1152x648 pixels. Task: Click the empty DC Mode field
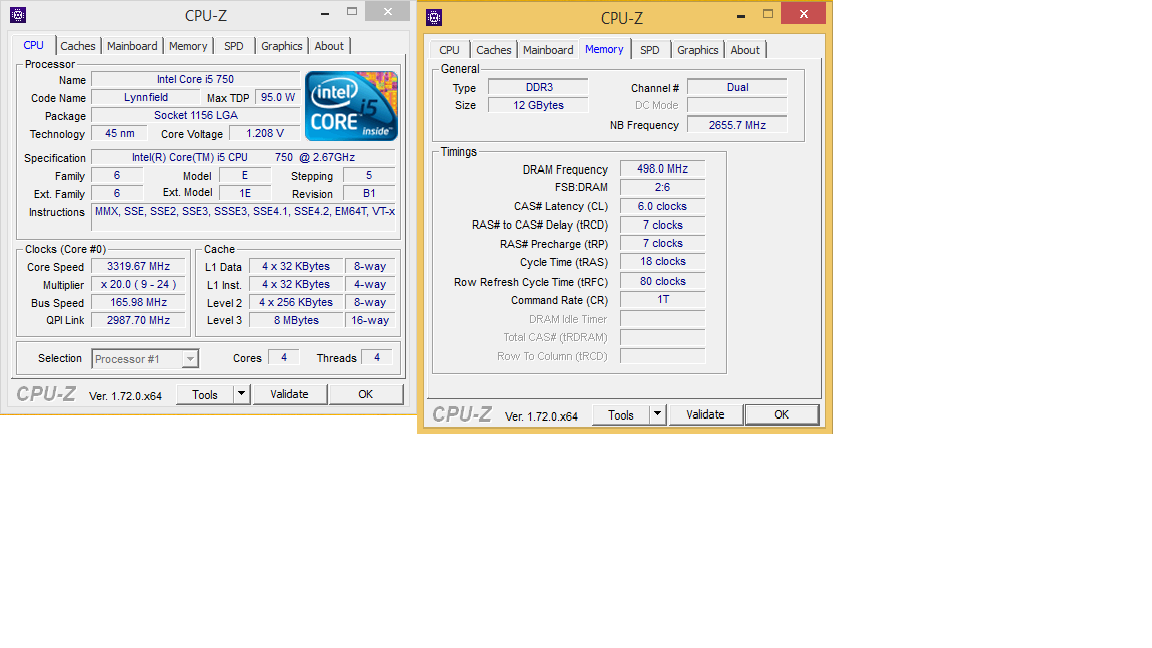[737, 105]
